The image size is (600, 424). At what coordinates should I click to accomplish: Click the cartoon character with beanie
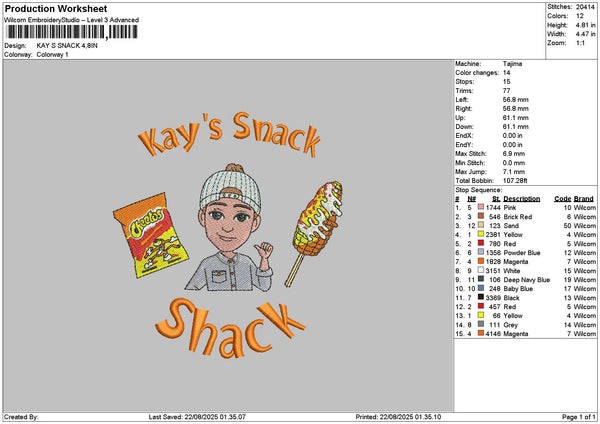(230, 228)
